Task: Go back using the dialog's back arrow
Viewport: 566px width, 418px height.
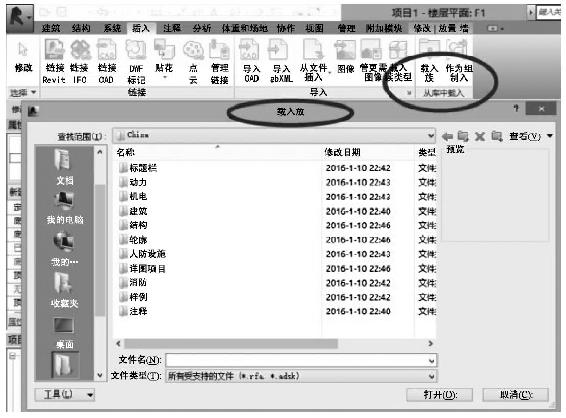Action: [x=447, y=136]
